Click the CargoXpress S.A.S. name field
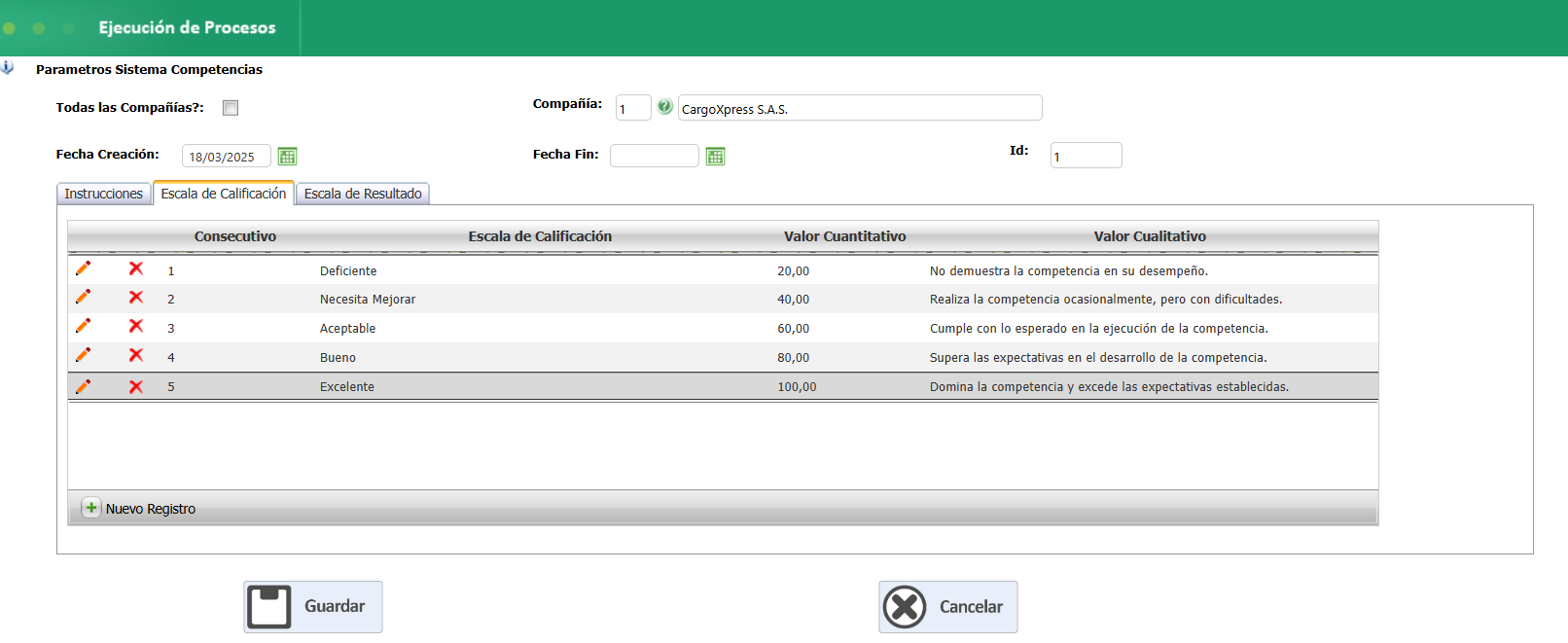Viewport: 1568px width, 643px height. [860, 108]
